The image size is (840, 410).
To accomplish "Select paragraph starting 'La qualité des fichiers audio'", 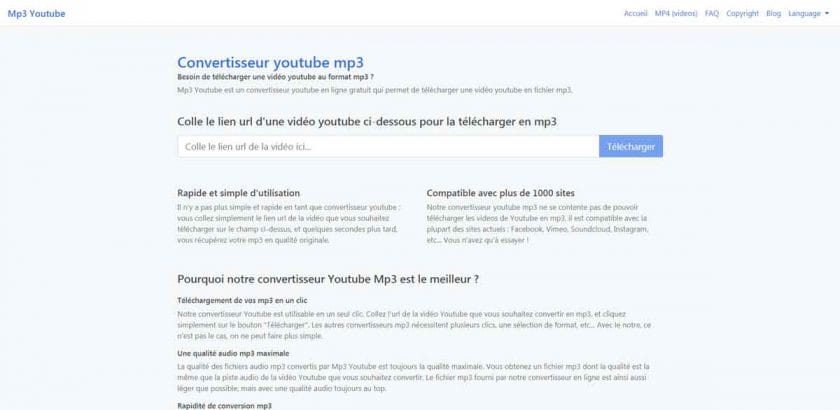I will 413,377.
